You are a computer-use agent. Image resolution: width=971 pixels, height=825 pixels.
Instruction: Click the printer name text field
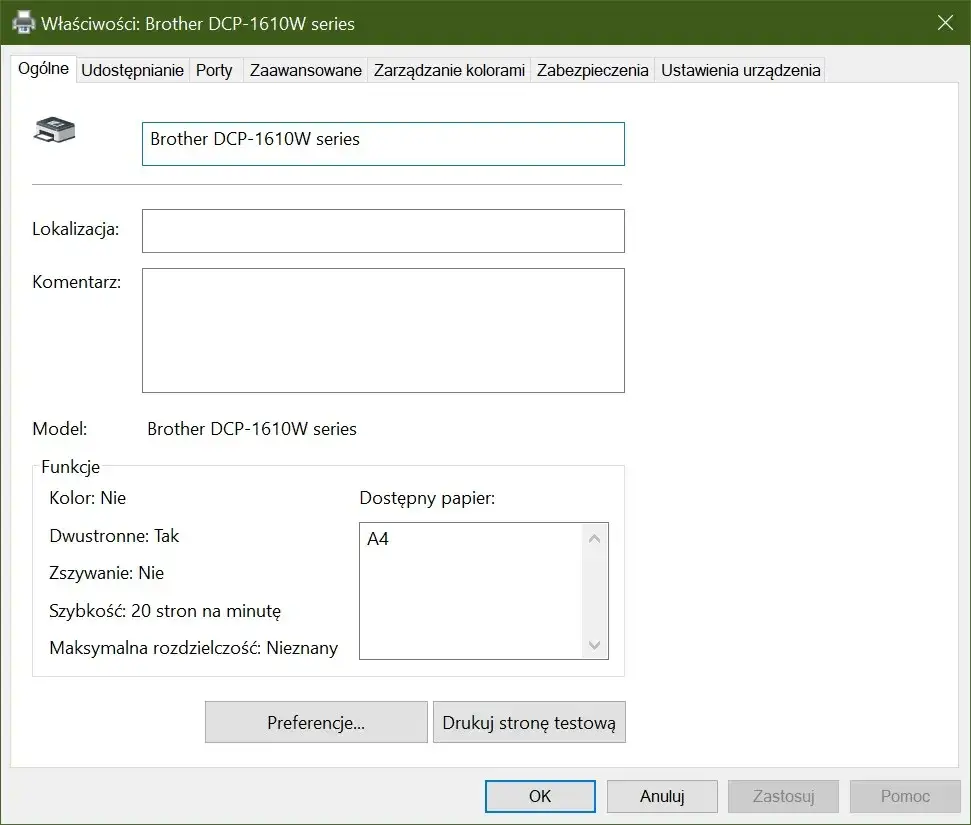tap(383, 143)
